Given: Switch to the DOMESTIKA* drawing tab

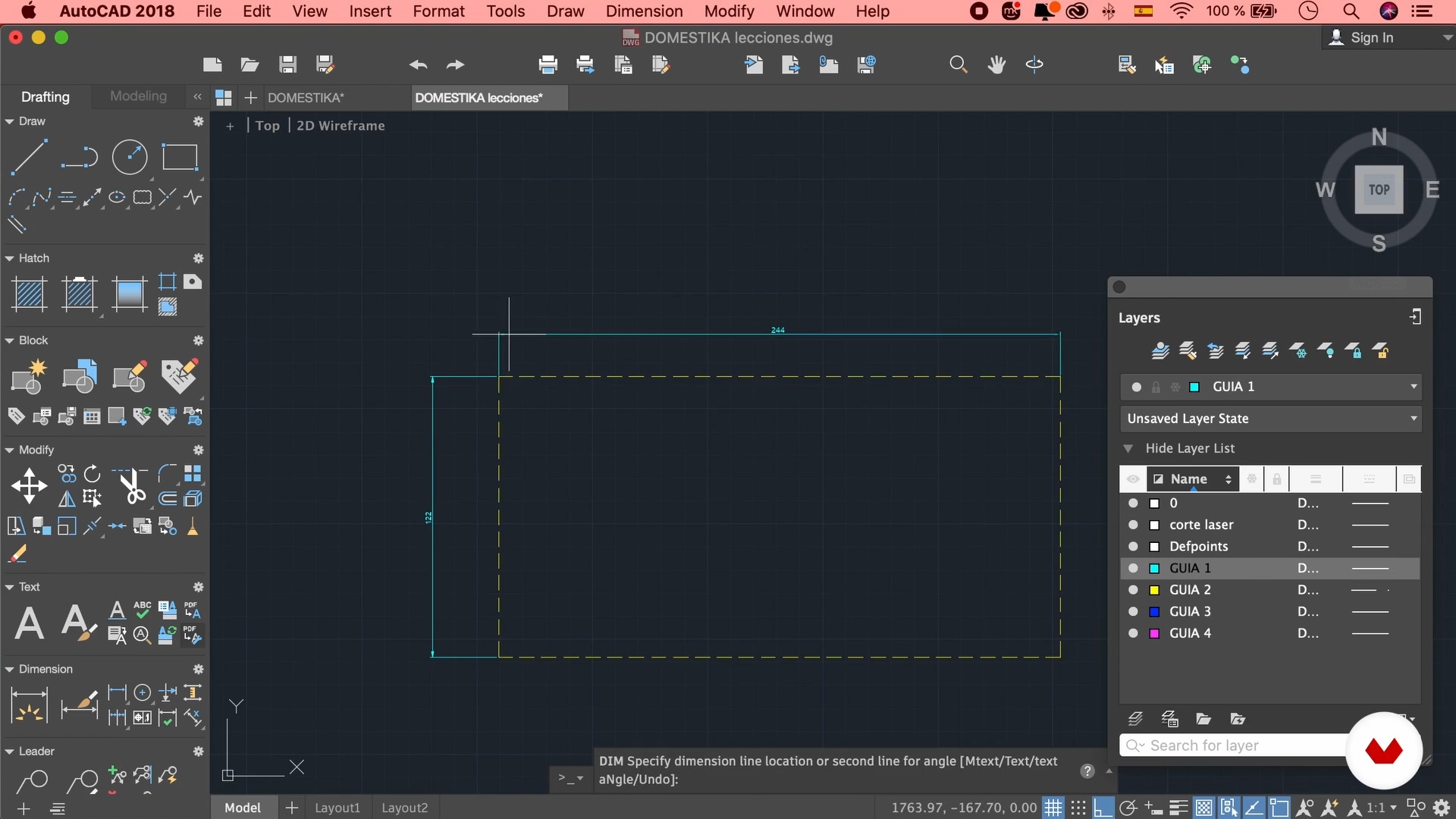Looking at the screenshot, I should click(x=306, y=98).
